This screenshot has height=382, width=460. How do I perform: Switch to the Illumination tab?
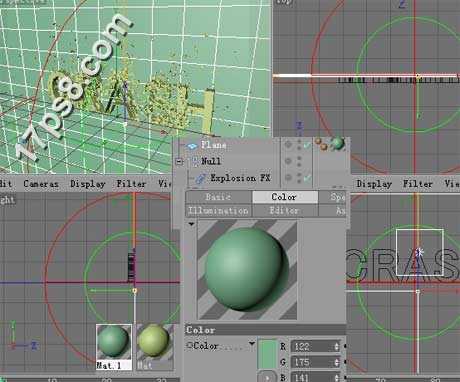[218, 211]
